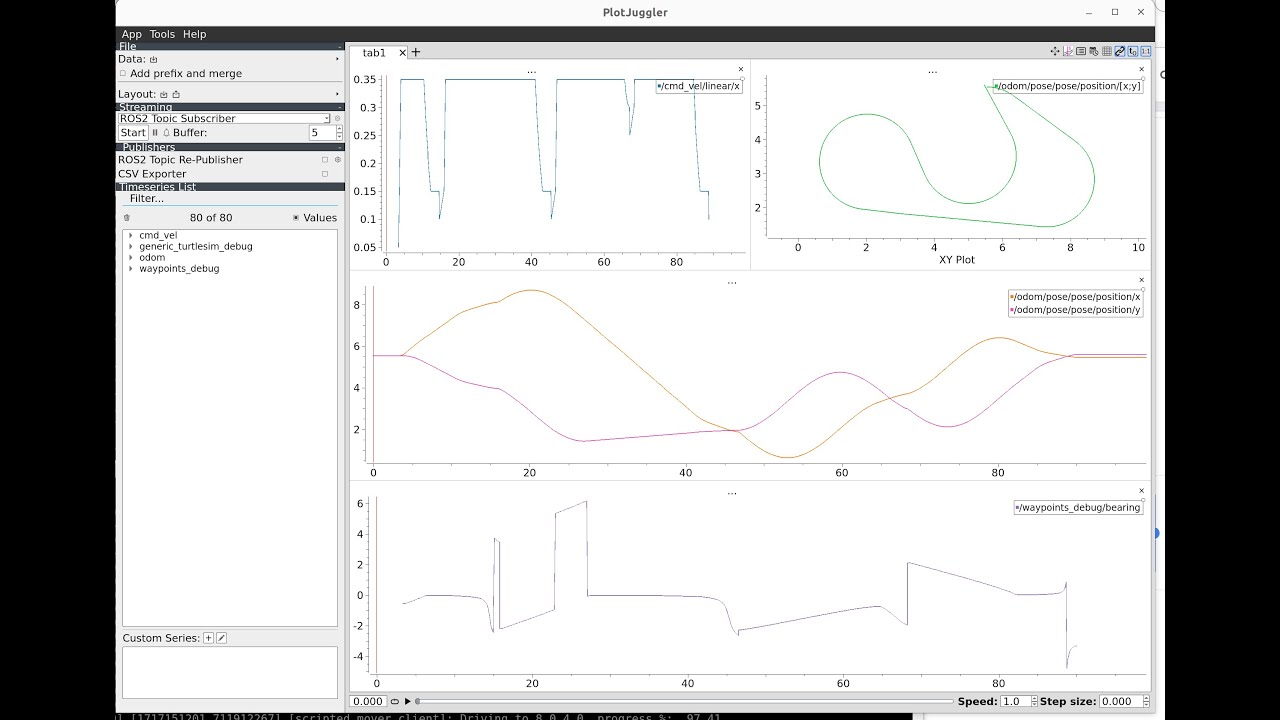Open streaming plugin settings gear
Screen dimensions: 1280x720
[337, 118]
